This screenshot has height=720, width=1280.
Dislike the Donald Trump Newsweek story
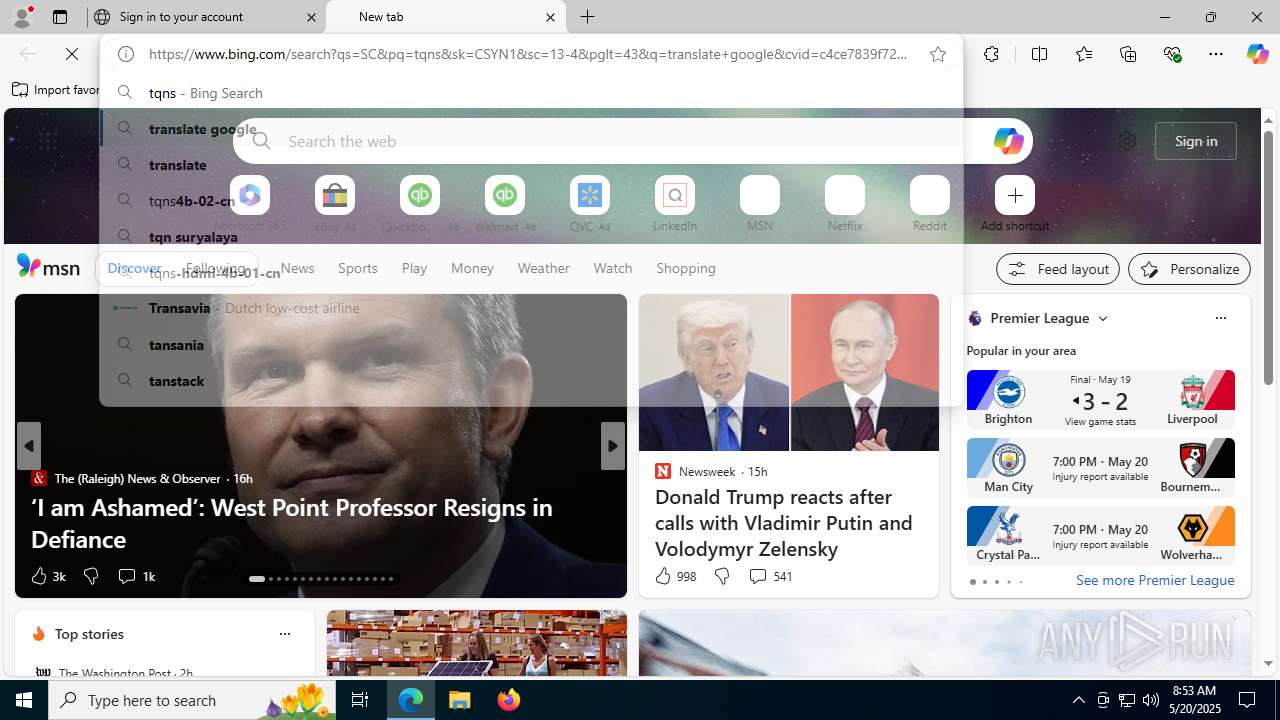[x=722, y=576]
